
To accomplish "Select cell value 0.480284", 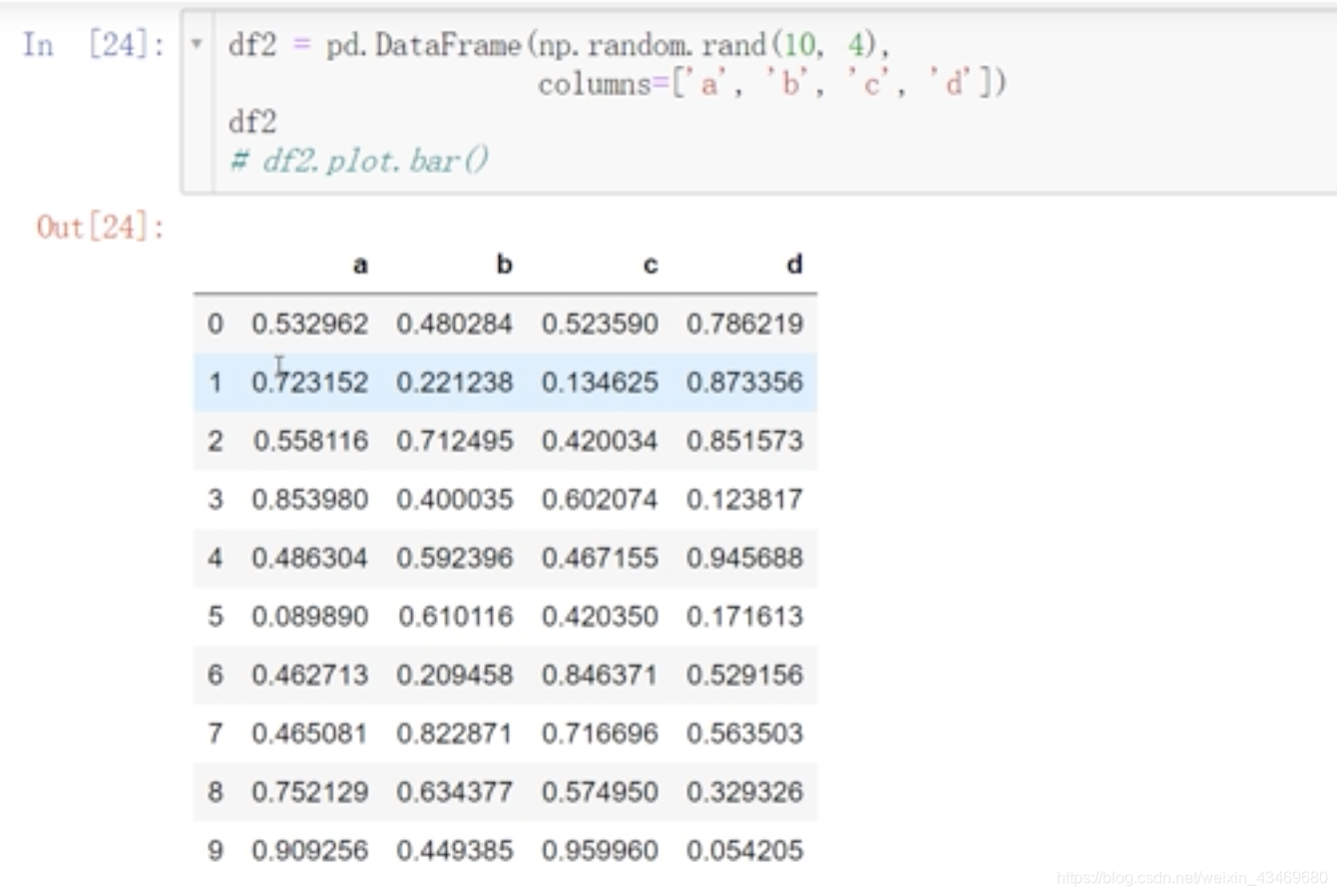I will point(455,323).
